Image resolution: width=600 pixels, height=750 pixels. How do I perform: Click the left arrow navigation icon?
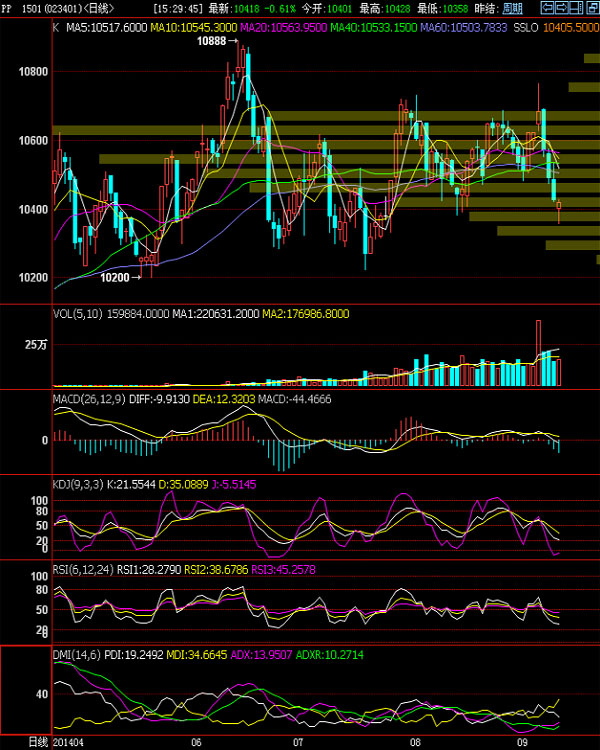click(547, 8)
